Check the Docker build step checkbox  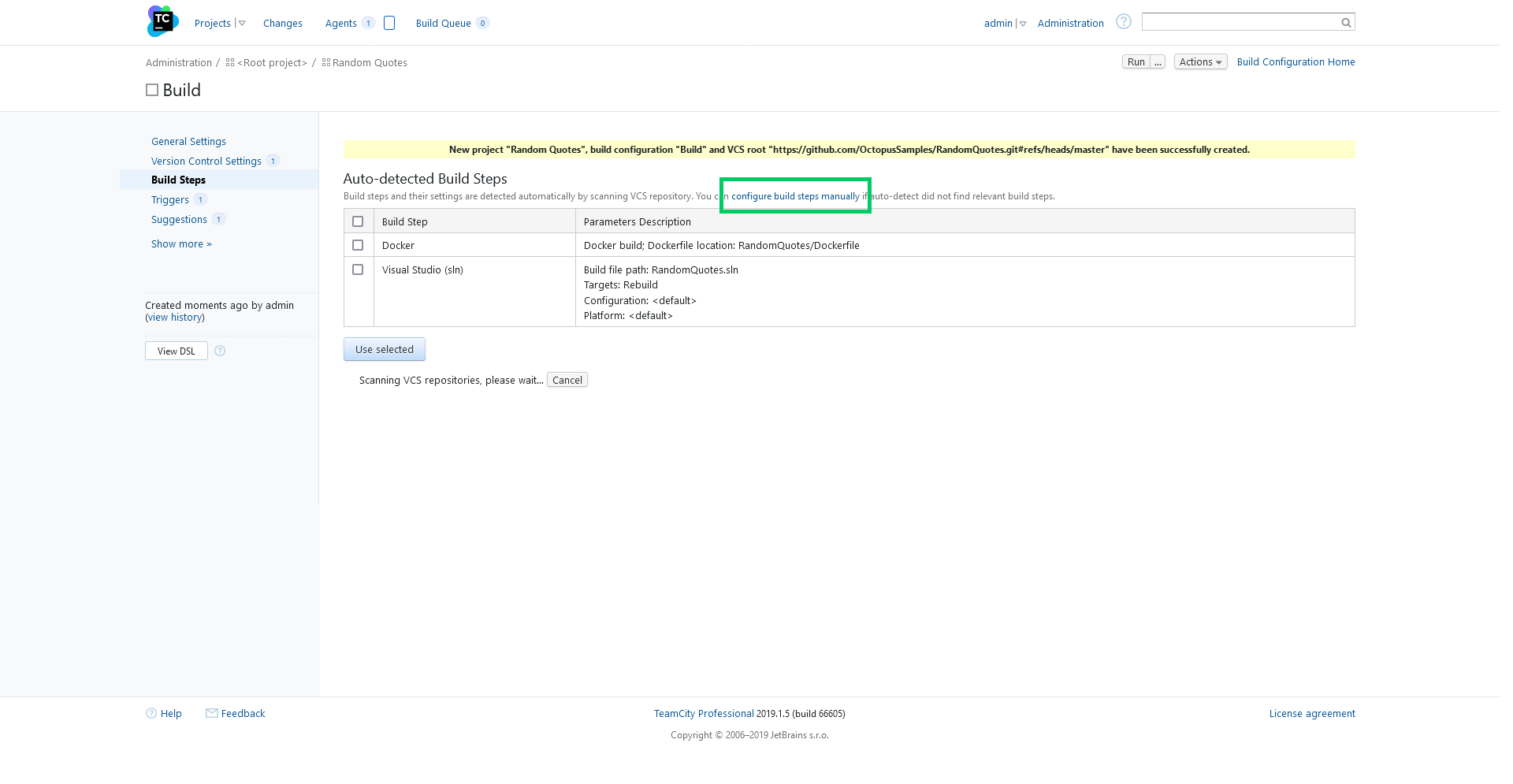point(358,245)
